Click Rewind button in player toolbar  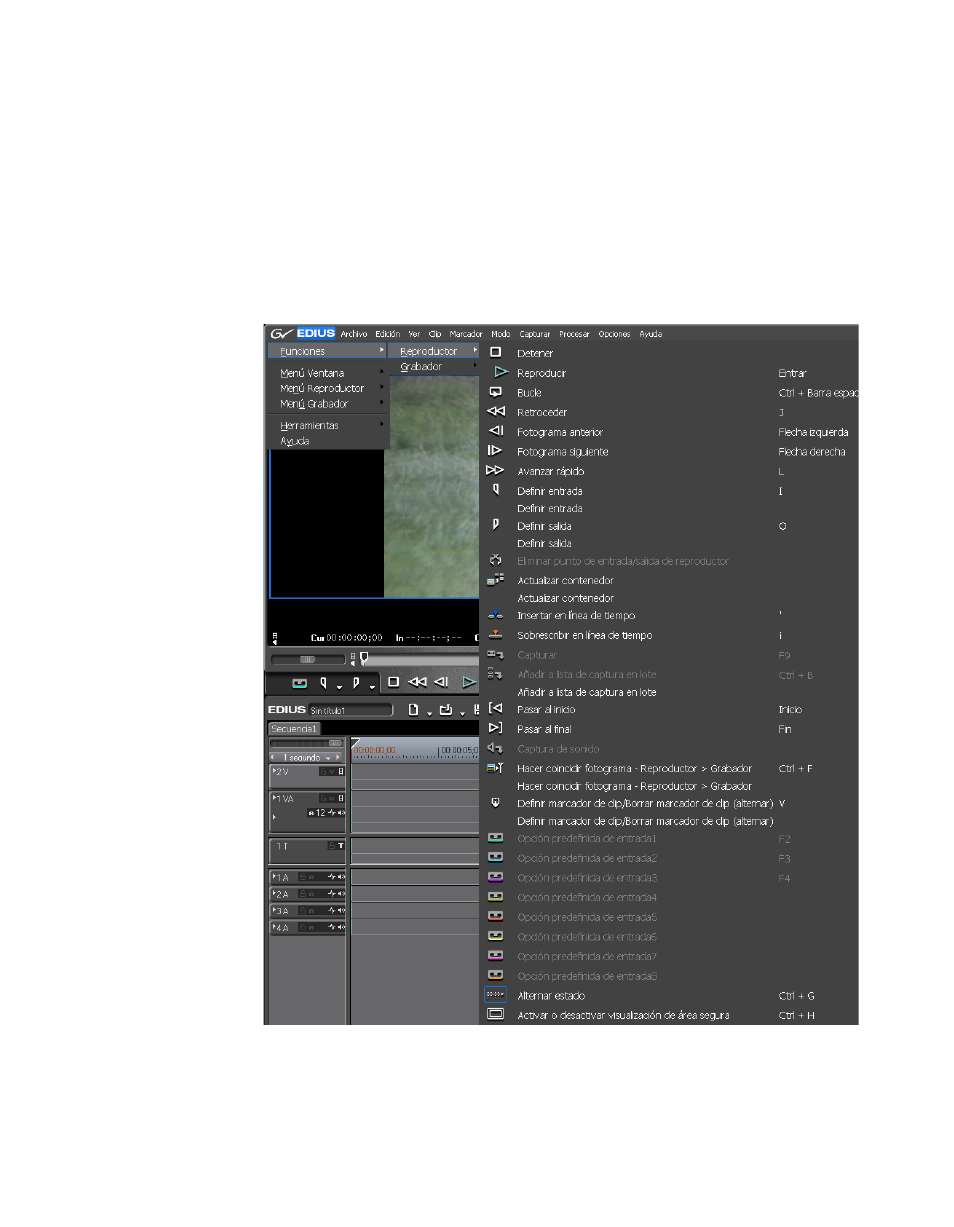(418, 683)
